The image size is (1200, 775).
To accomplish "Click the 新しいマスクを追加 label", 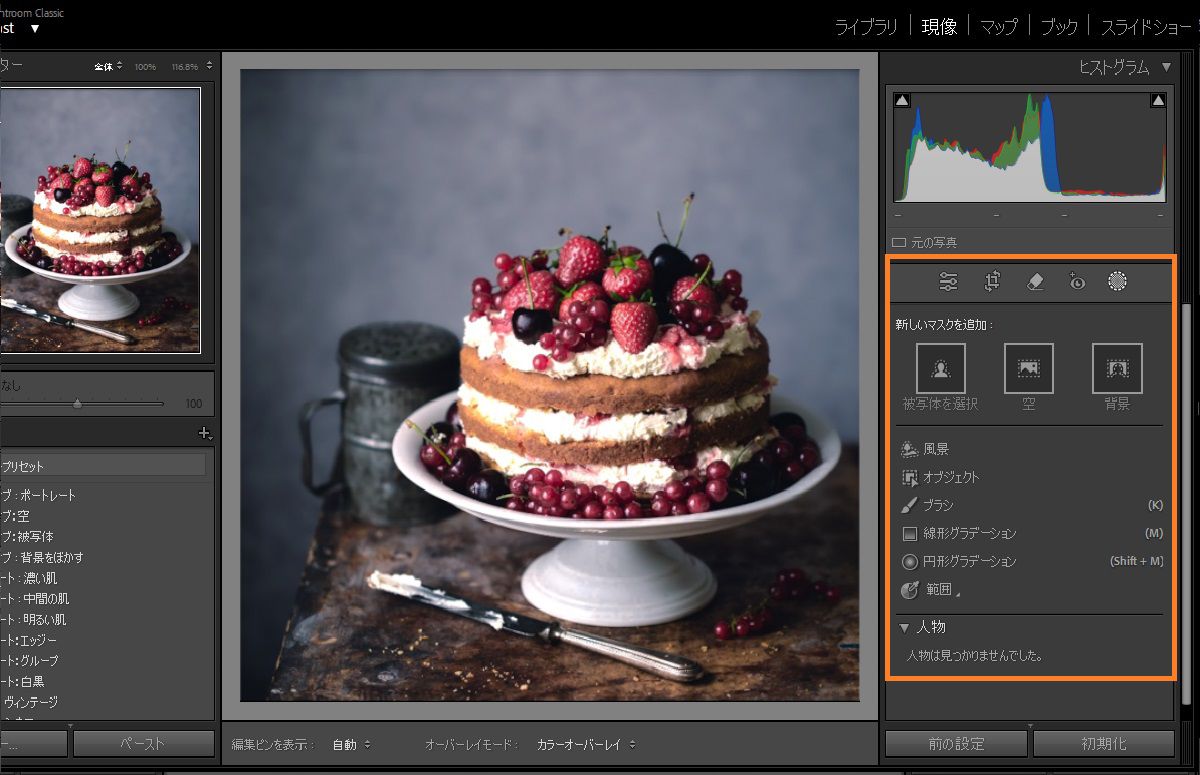I will (945, 325).
